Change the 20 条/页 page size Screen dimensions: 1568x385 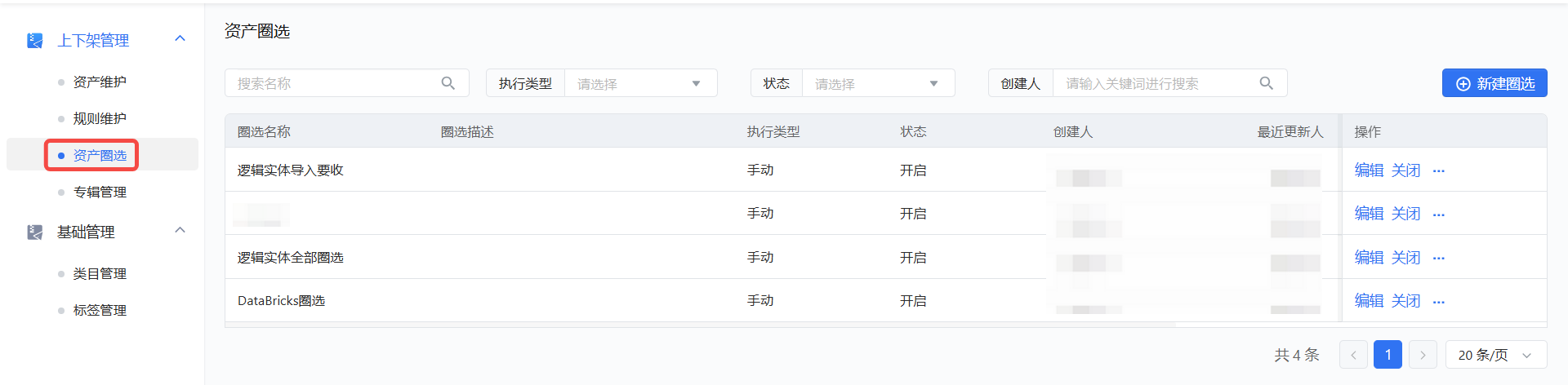pyautogui.click(x=1495, y=355)
